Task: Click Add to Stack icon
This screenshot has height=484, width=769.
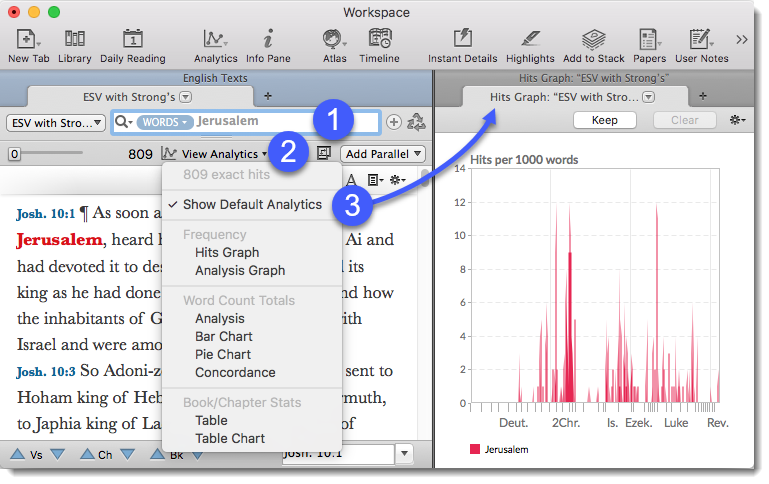Action: pos(593,39)
